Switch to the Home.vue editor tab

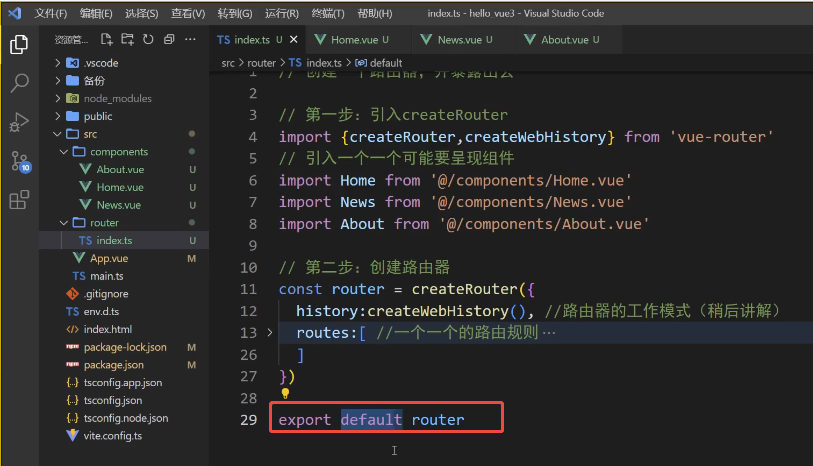point(358,39)
